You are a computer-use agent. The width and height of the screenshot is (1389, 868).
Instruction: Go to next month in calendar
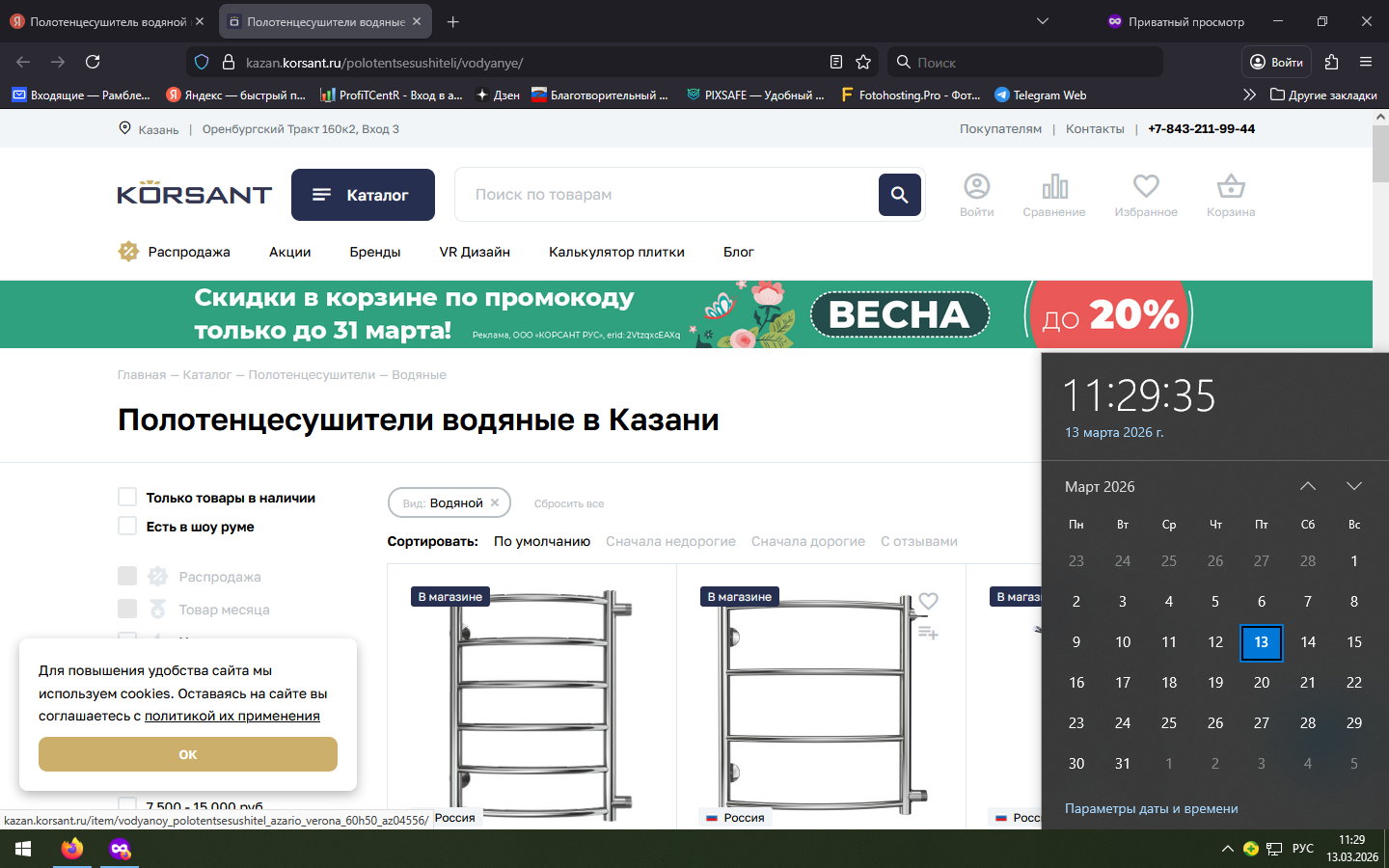tap(1353, 486)
